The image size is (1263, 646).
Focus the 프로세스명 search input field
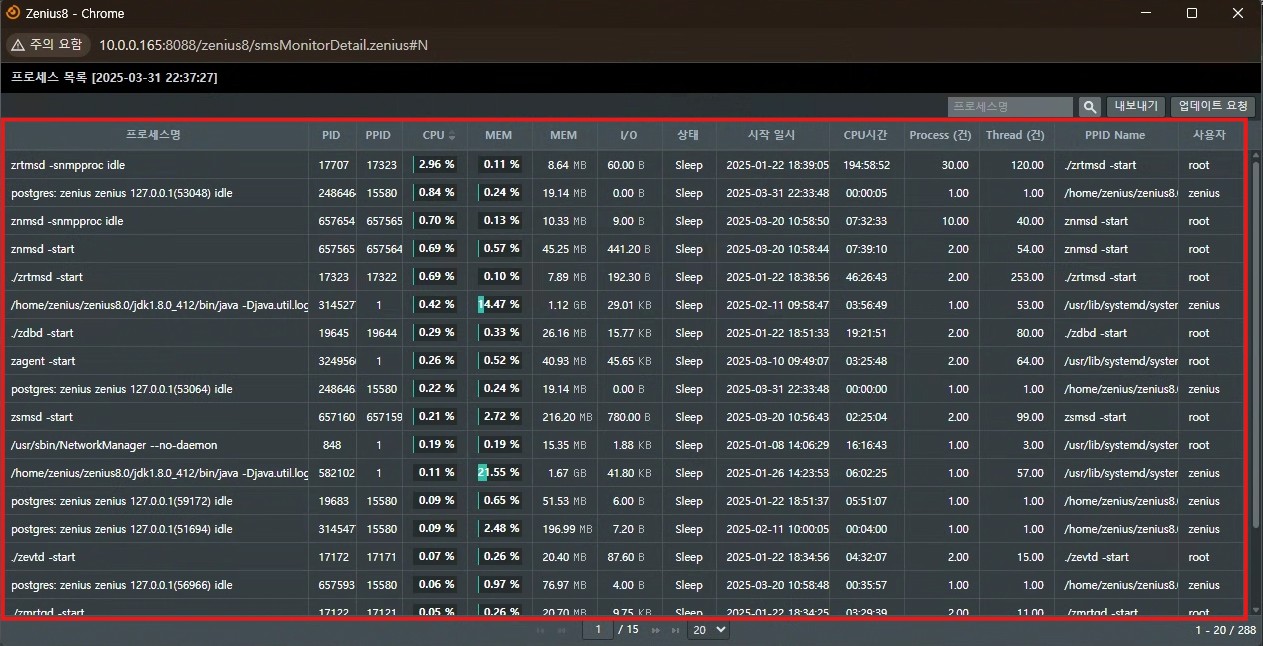pyautogui.click(x=1010, y=106)
